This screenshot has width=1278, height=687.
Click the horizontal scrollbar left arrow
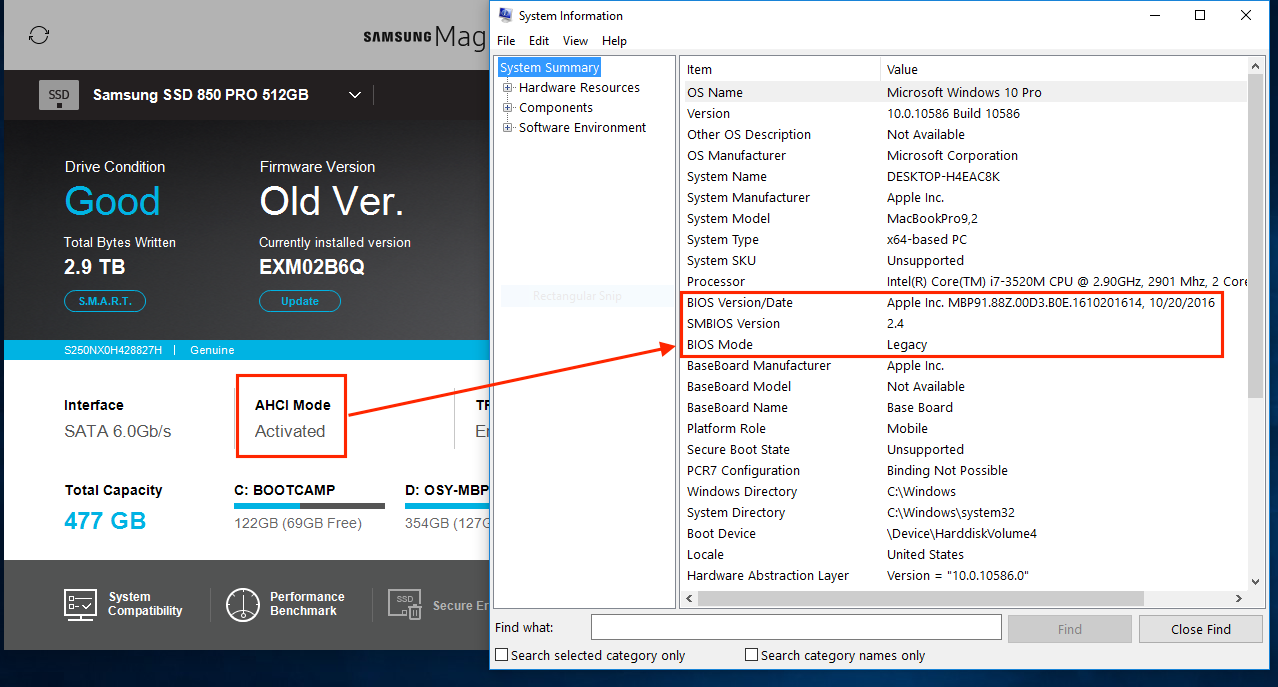[x=688, y=598]
